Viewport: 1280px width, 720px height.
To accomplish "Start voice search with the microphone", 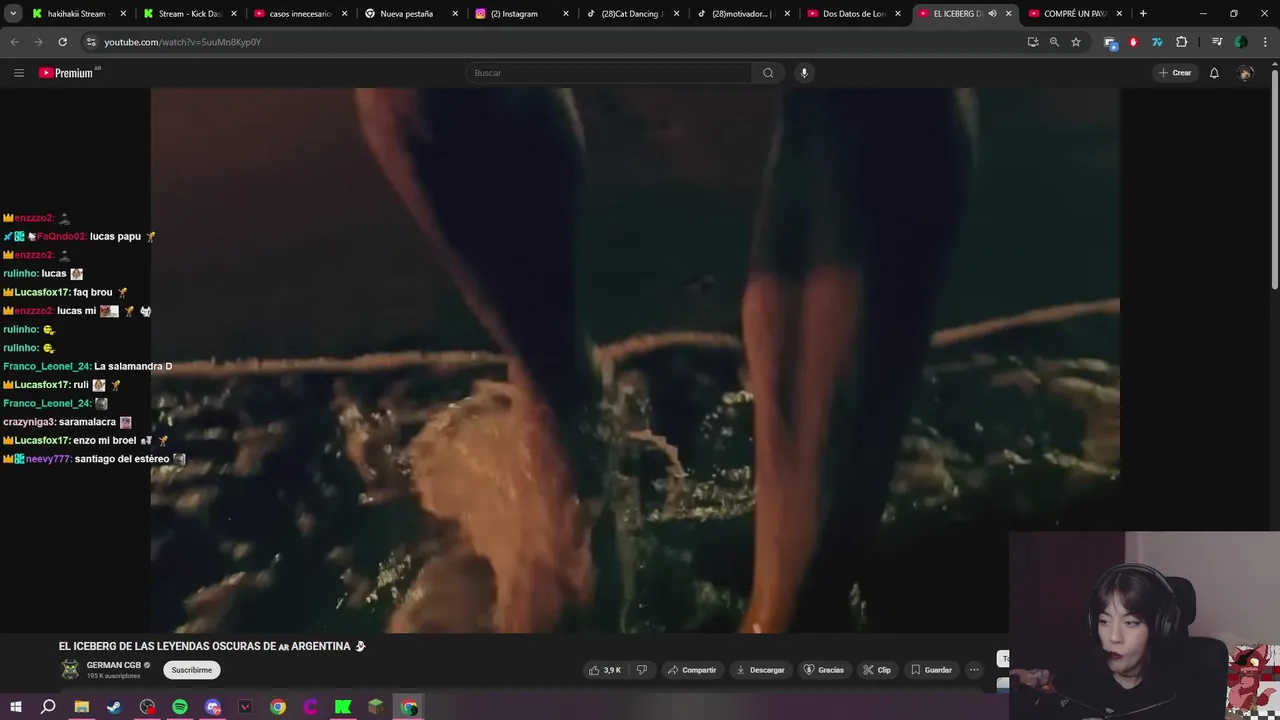I will click(804, 73).
